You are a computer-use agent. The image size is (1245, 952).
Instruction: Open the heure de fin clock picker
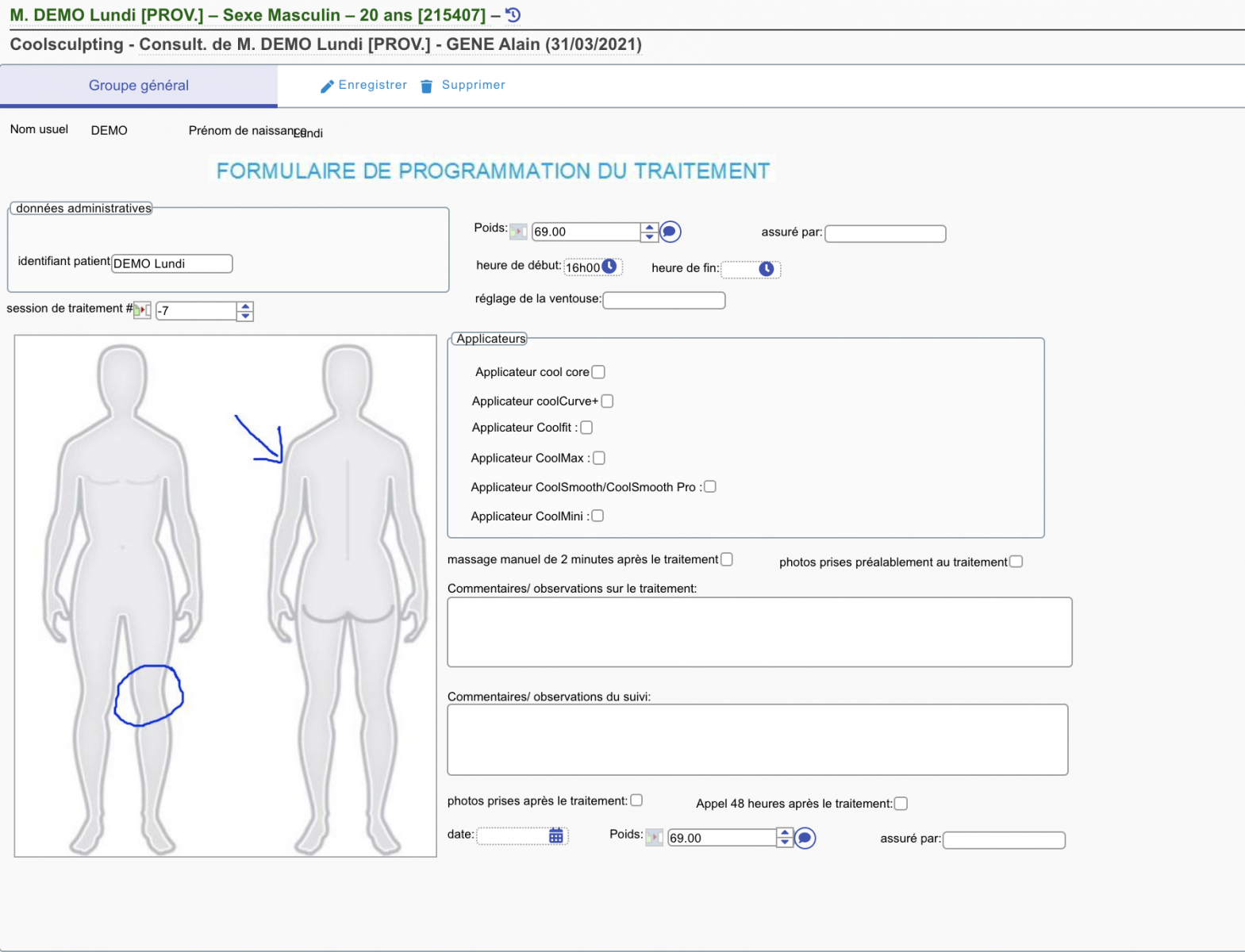coord(766,269)
